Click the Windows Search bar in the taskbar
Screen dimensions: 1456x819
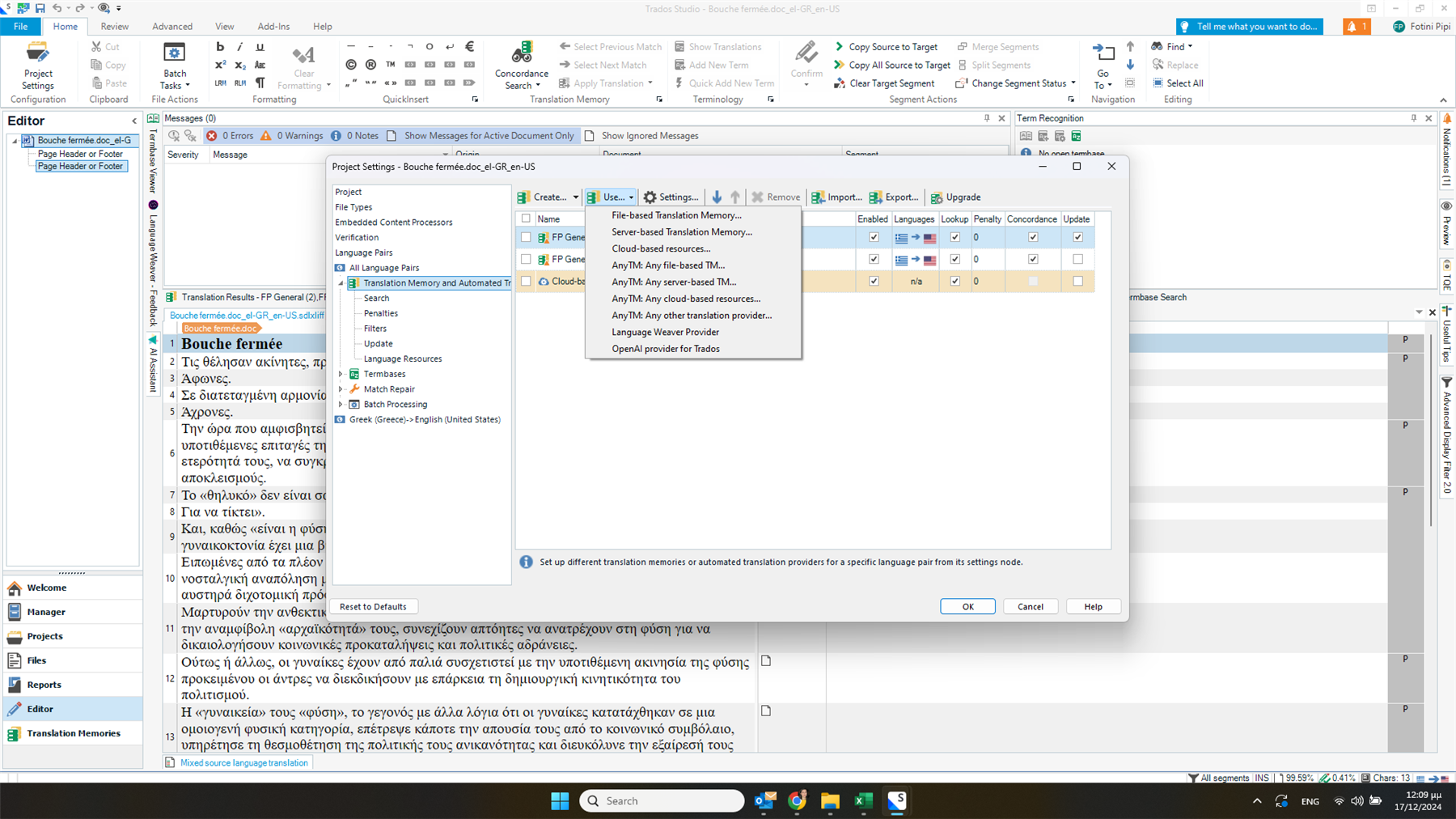pyautogui.click(x=662, y=800)
